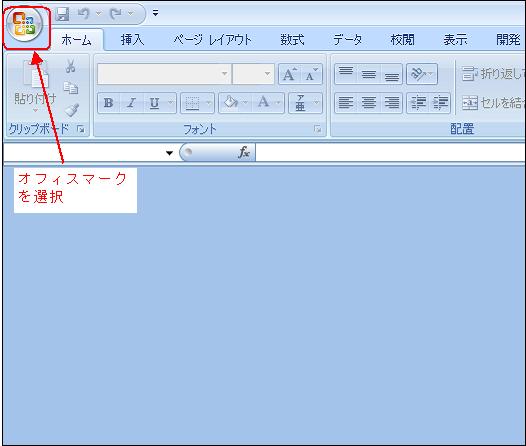Click the insert function fx icon

point(244,152)
